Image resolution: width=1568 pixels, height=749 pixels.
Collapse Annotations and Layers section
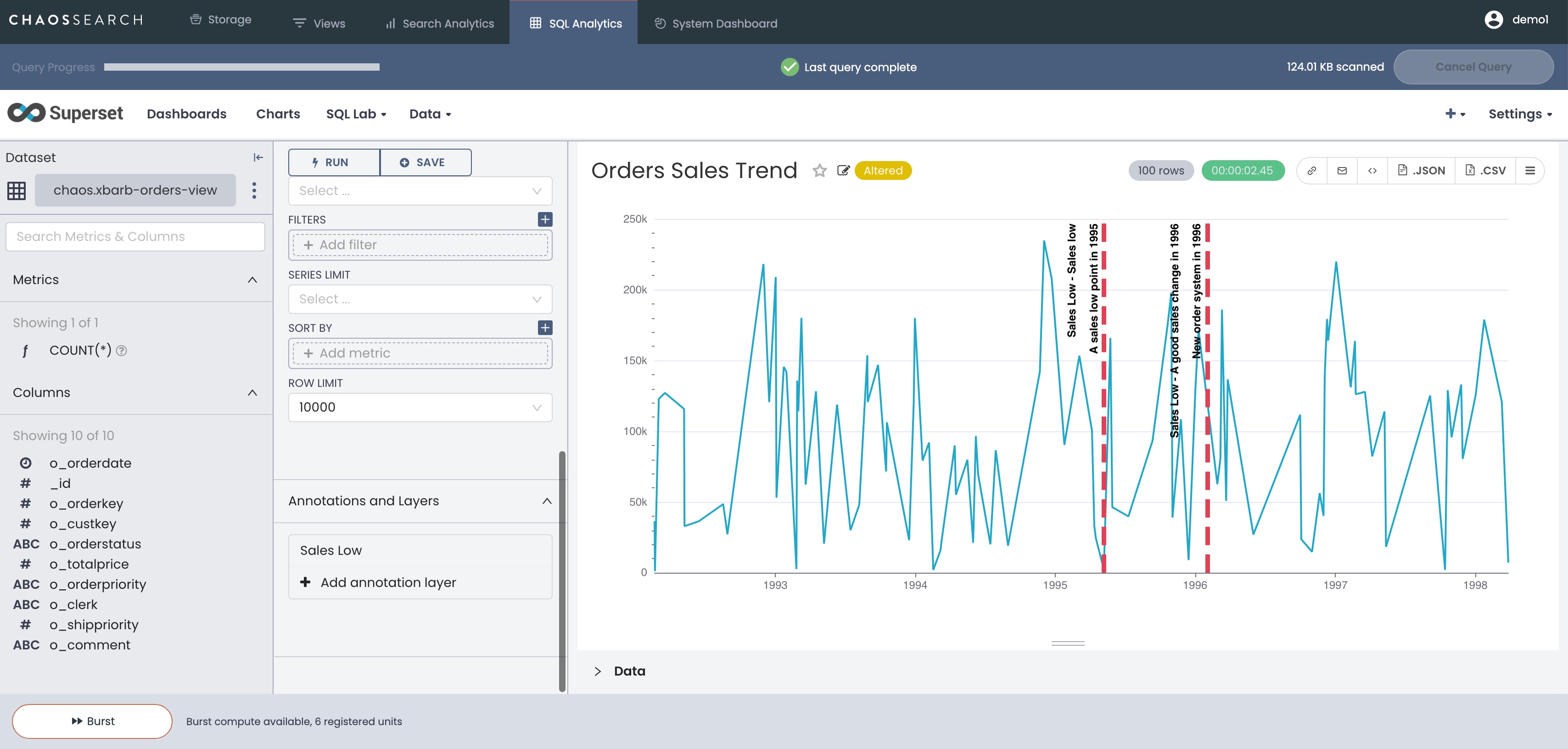click(547, 501)
